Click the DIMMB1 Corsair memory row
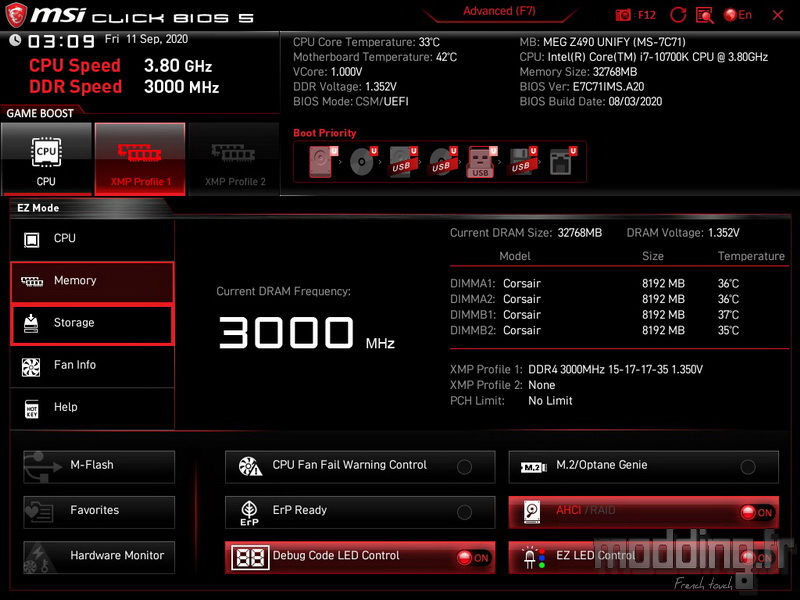This screenshot has width=800, height=600. pyautogui.click(x=595, y=315)
